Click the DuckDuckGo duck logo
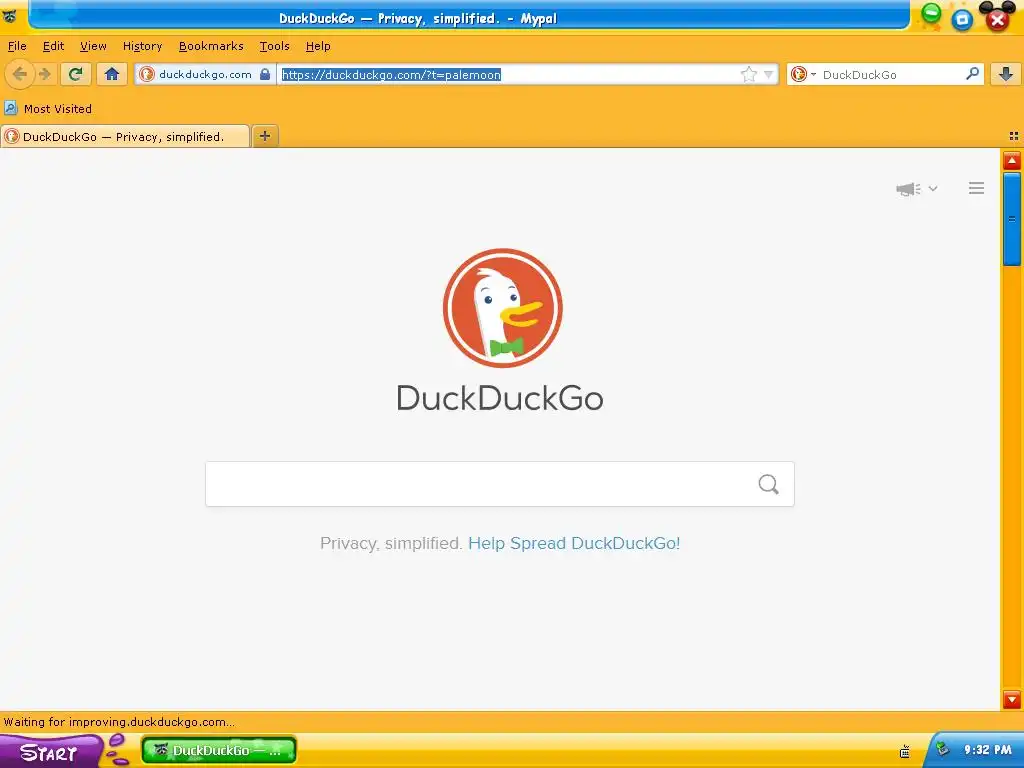 tap(502, 308)
